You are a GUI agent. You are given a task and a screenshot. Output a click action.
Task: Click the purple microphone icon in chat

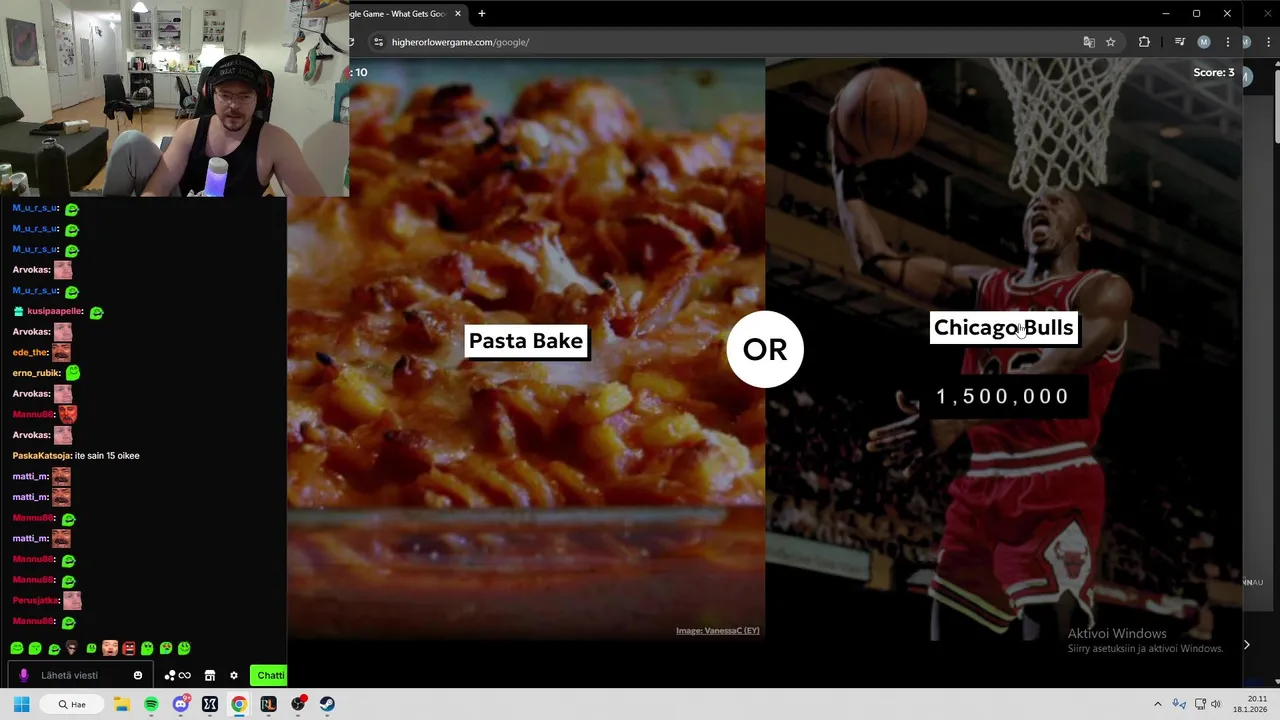[24, 675]
